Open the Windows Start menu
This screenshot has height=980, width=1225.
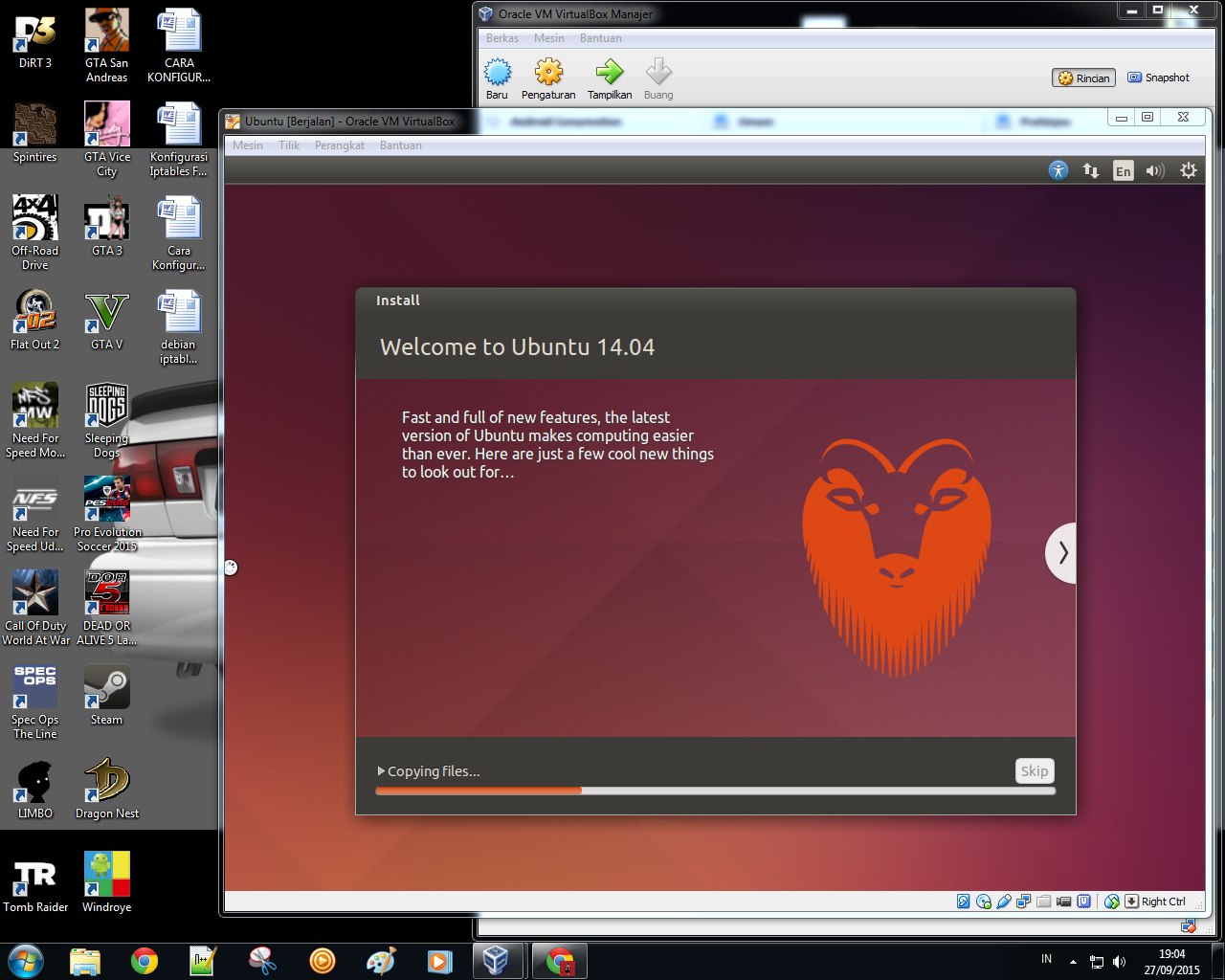click(x=26, y=960)
